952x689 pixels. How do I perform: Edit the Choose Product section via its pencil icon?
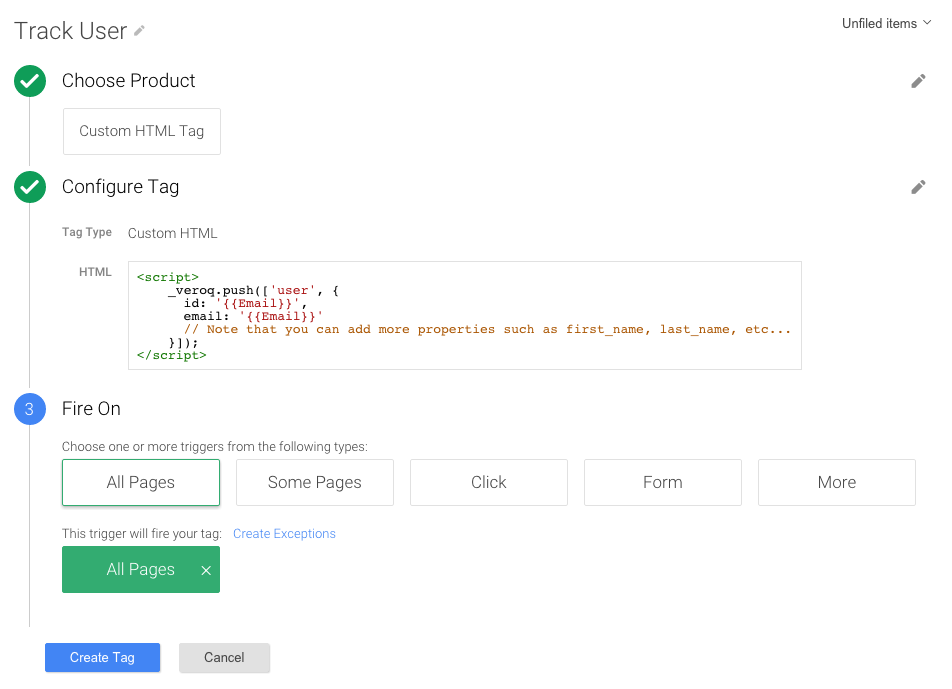point(918,81)
